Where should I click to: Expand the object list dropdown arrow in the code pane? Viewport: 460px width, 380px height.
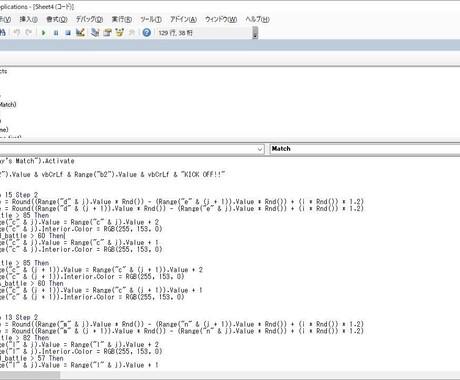click(x=260, y=149)
